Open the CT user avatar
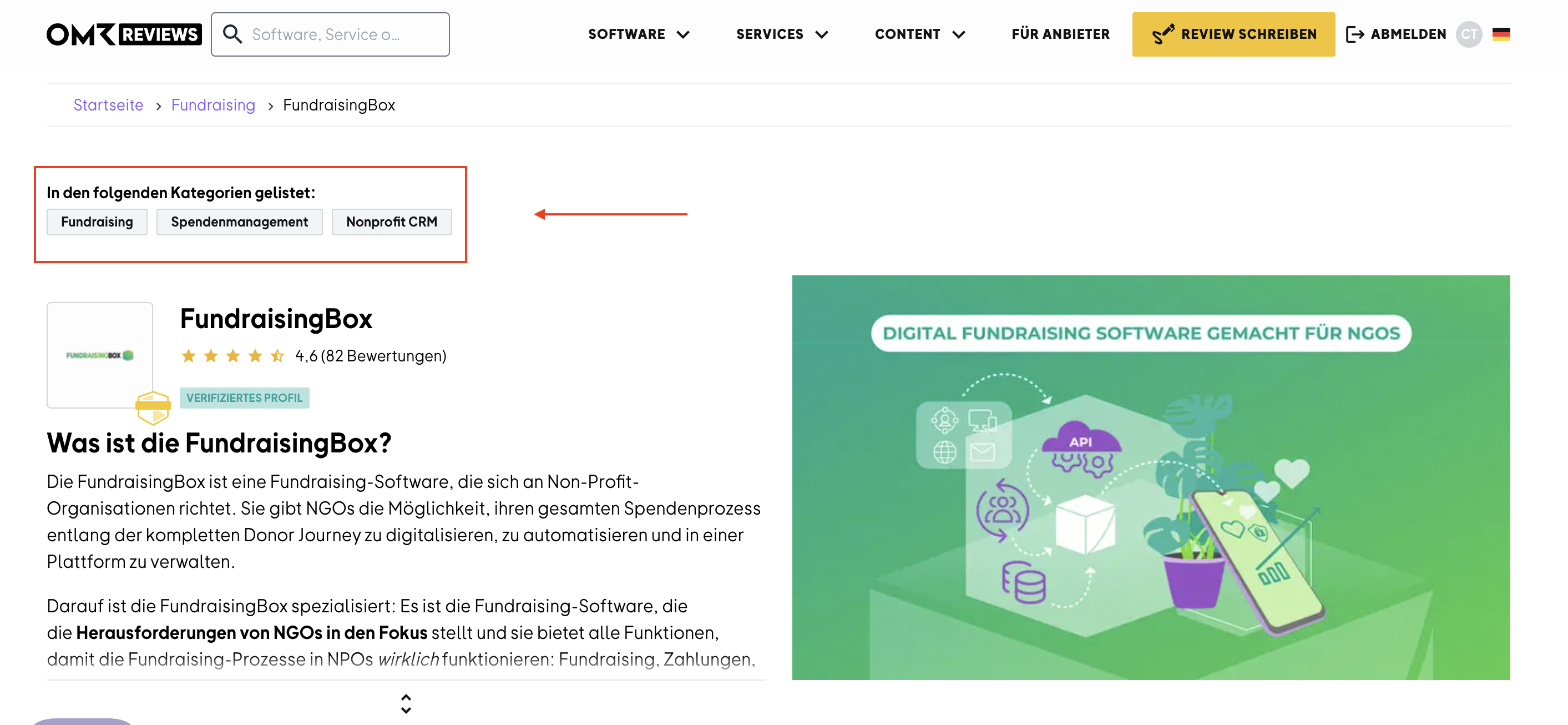 click(1469, 34)
